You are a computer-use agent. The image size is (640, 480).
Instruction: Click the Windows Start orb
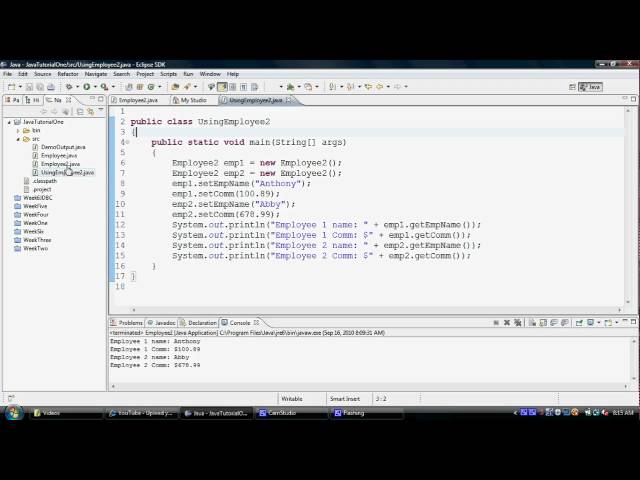tap(13, 413)
